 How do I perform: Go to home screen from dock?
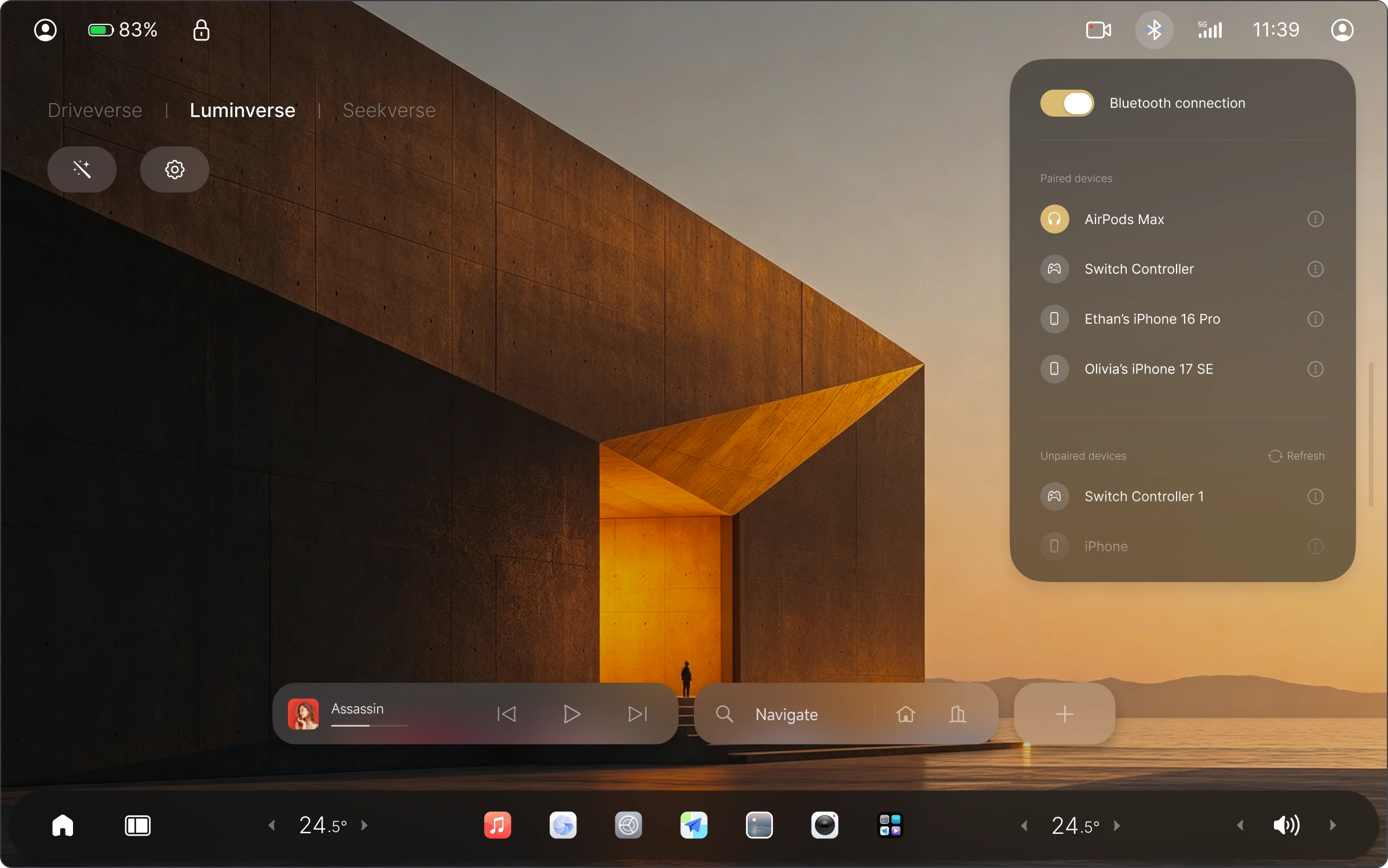(63, 825)
